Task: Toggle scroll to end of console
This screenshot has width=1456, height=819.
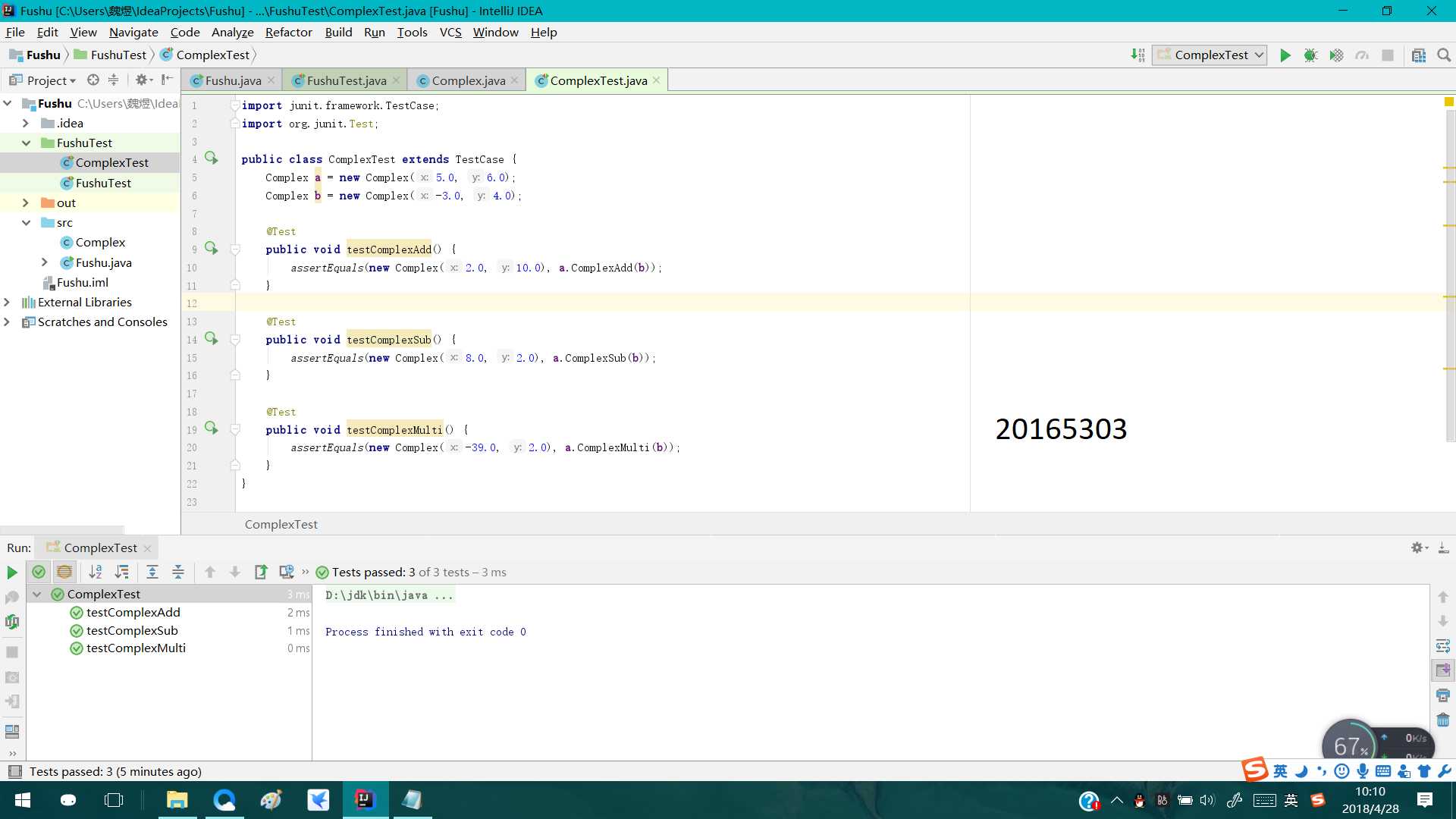Action: click(x=1443, y=670)
